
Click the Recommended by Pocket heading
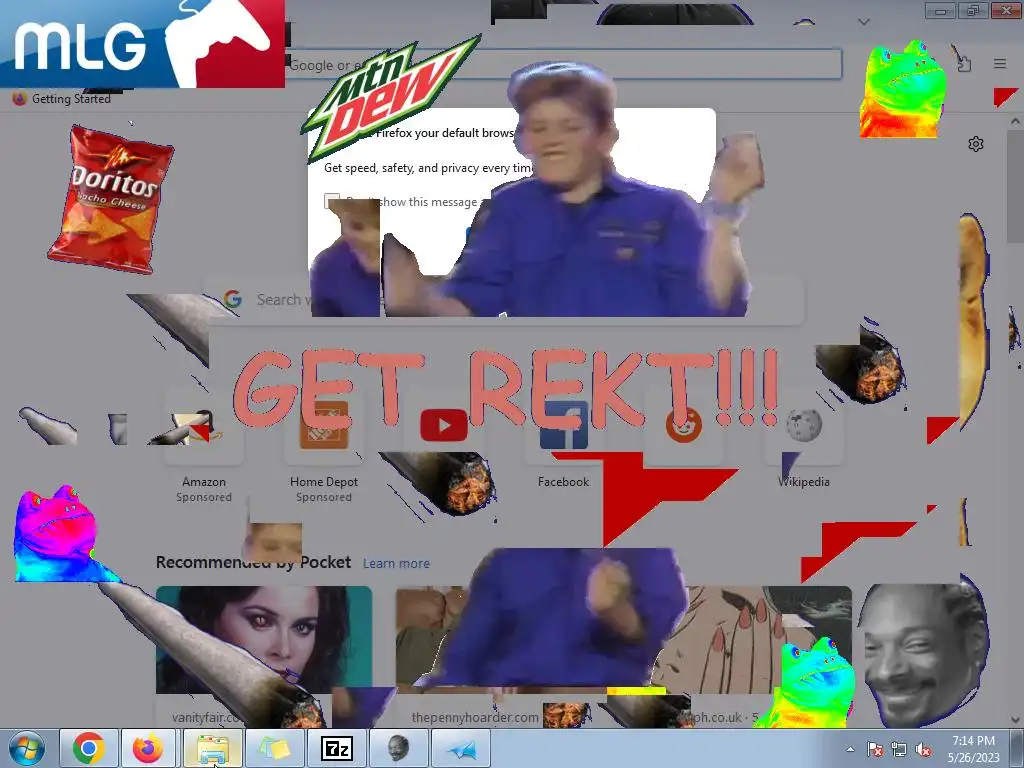(253, 562)
